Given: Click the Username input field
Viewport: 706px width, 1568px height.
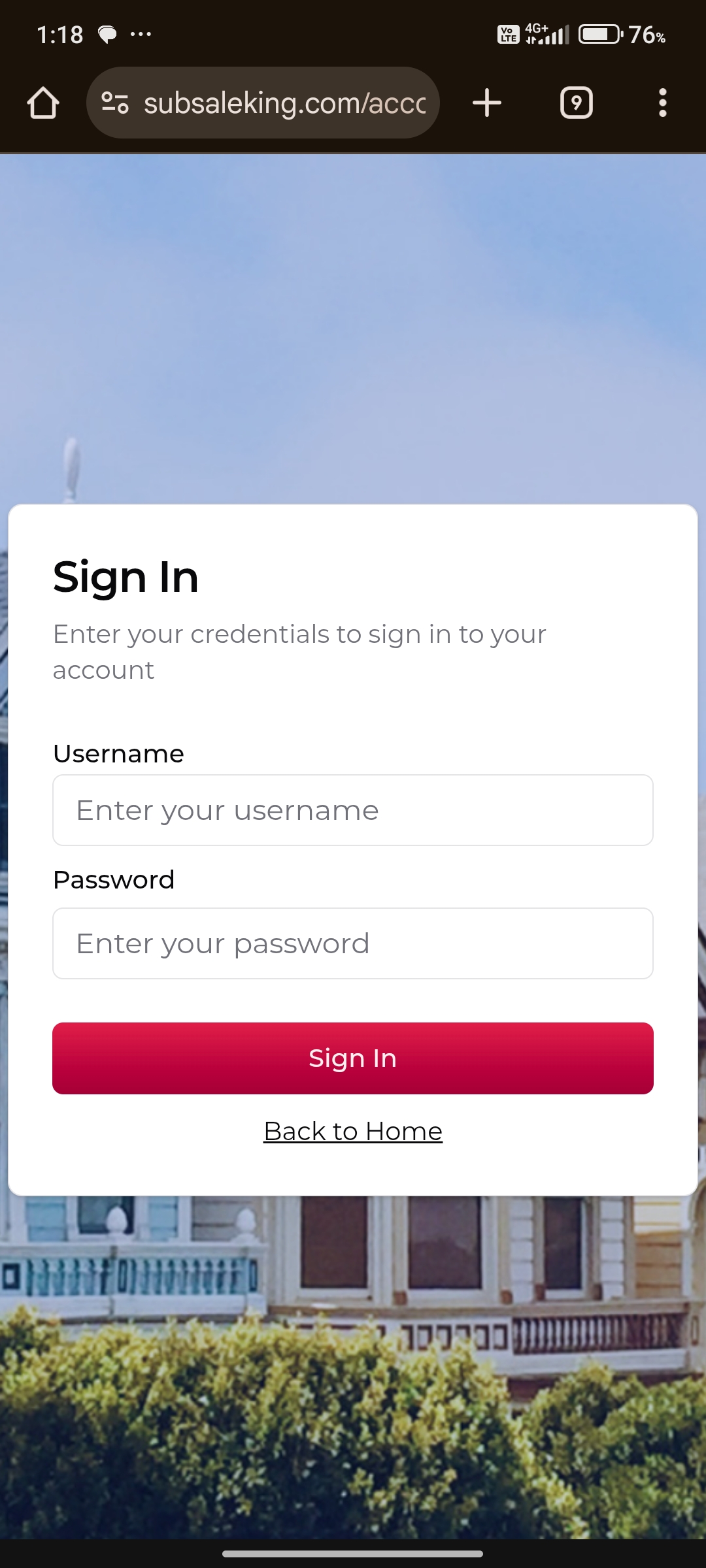Looking at the screenshot, I should click(x=353, y=810).
